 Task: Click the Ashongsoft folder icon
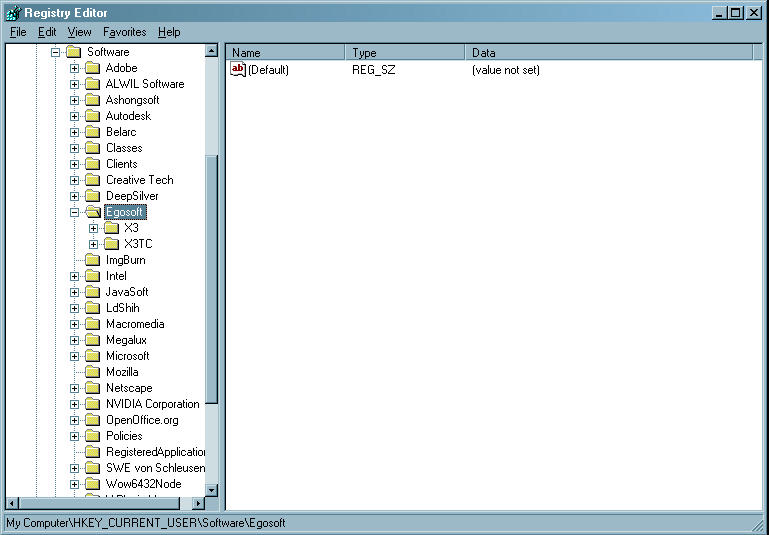click(93, 100)
